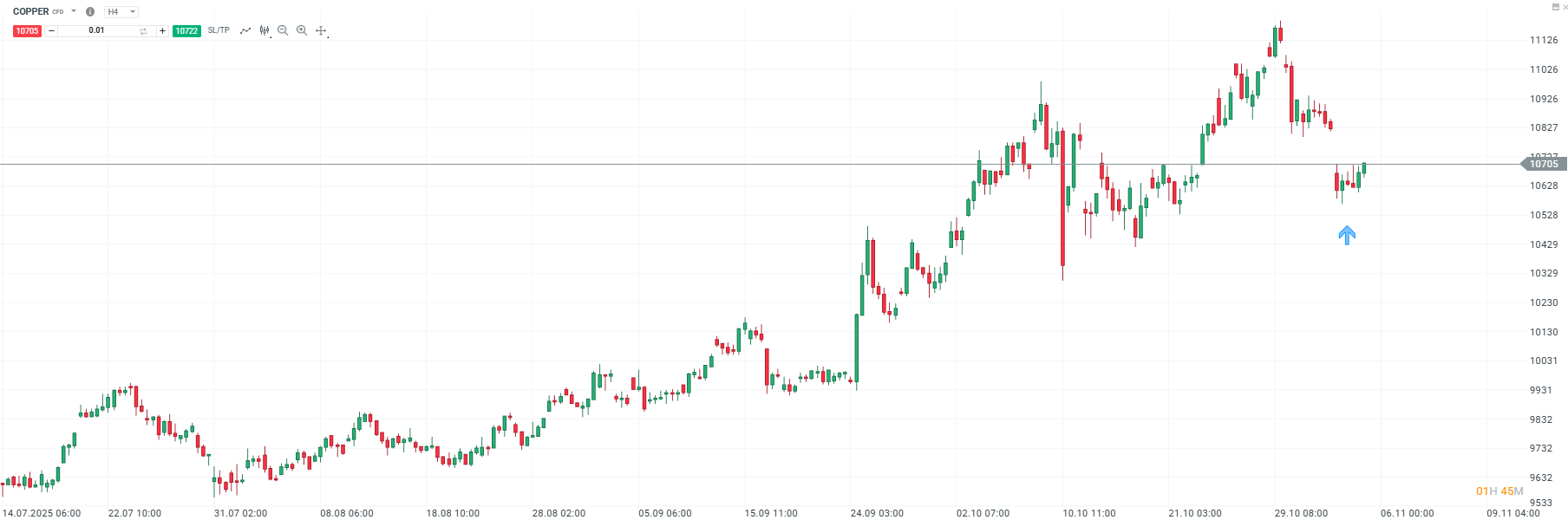Click the current price 10705 axis label

1544,164
